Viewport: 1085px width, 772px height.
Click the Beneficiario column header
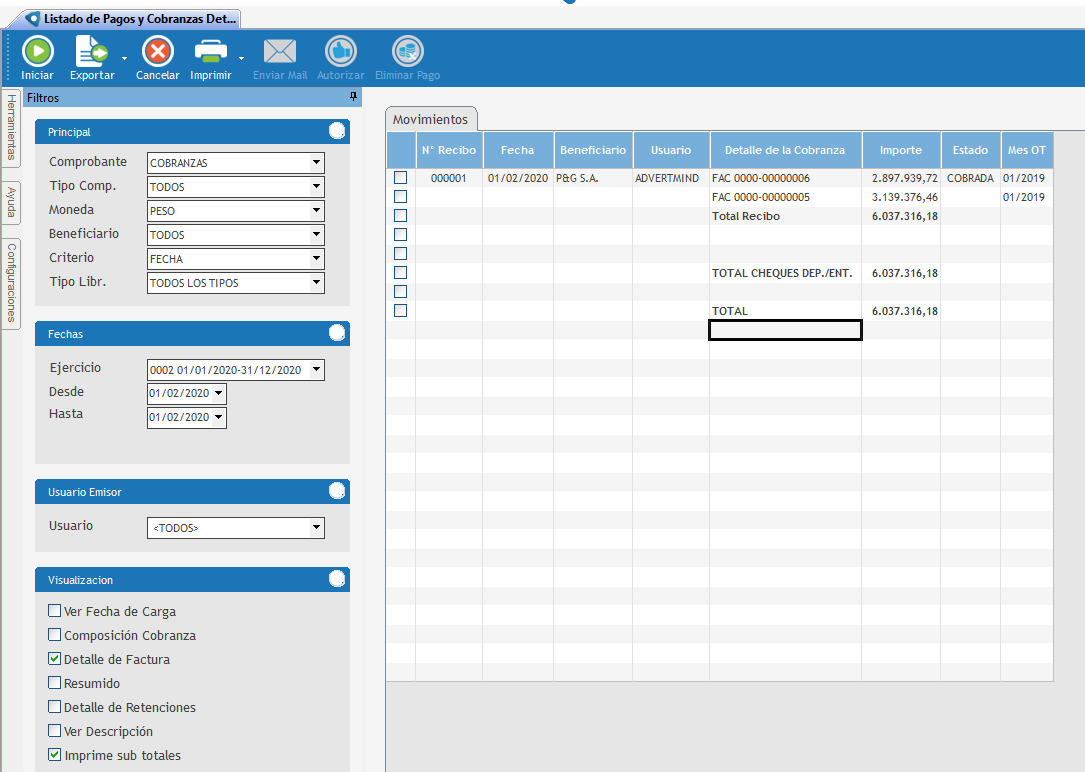[593, 150]
